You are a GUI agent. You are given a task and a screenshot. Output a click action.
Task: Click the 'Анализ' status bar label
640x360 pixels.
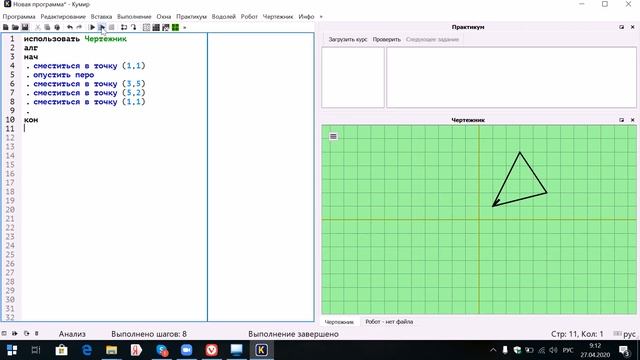click(72, 334)
